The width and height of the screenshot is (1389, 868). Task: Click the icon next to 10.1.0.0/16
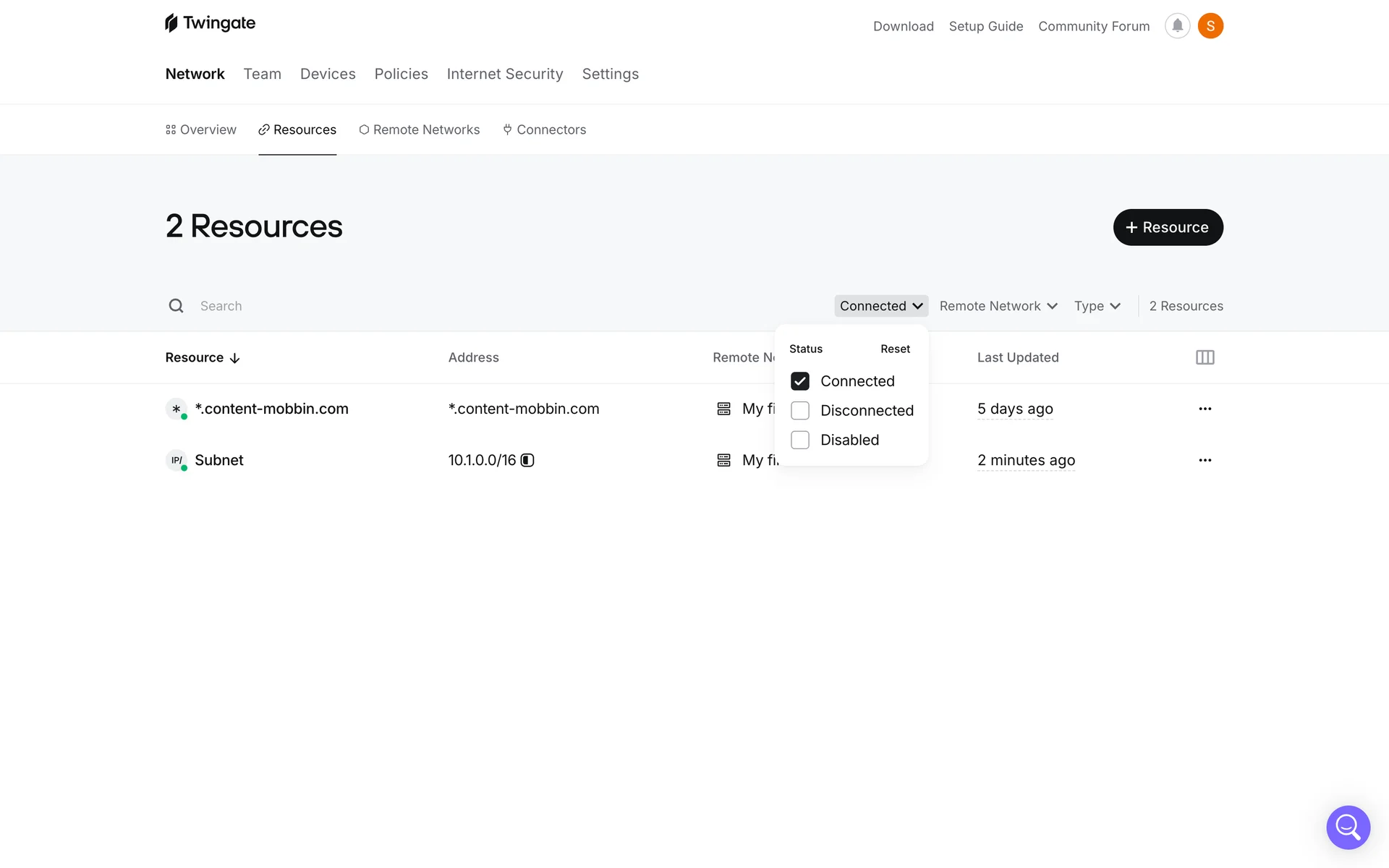click(527, 460)
